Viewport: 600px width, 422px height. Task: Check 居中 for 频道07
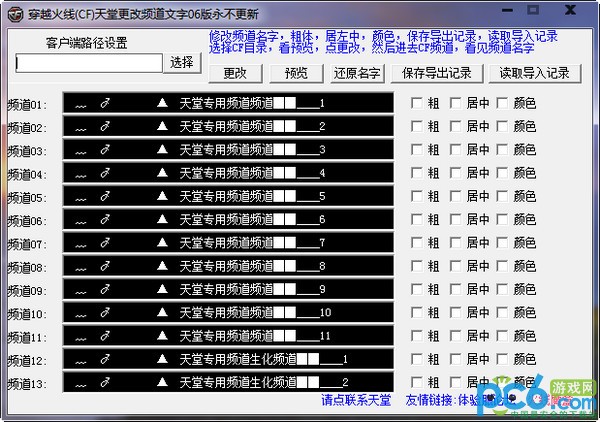point(455,243)
